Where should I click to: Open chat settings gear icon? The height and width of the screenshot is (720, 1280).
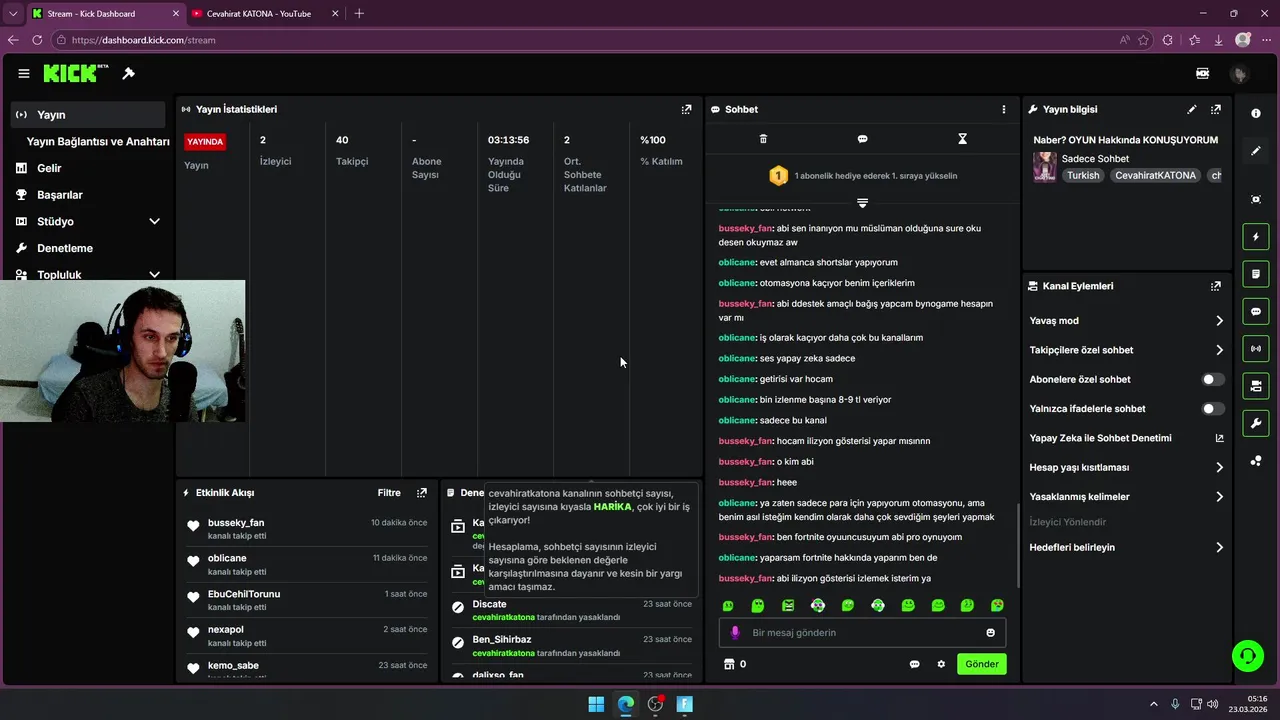click(x=941, y=664)
